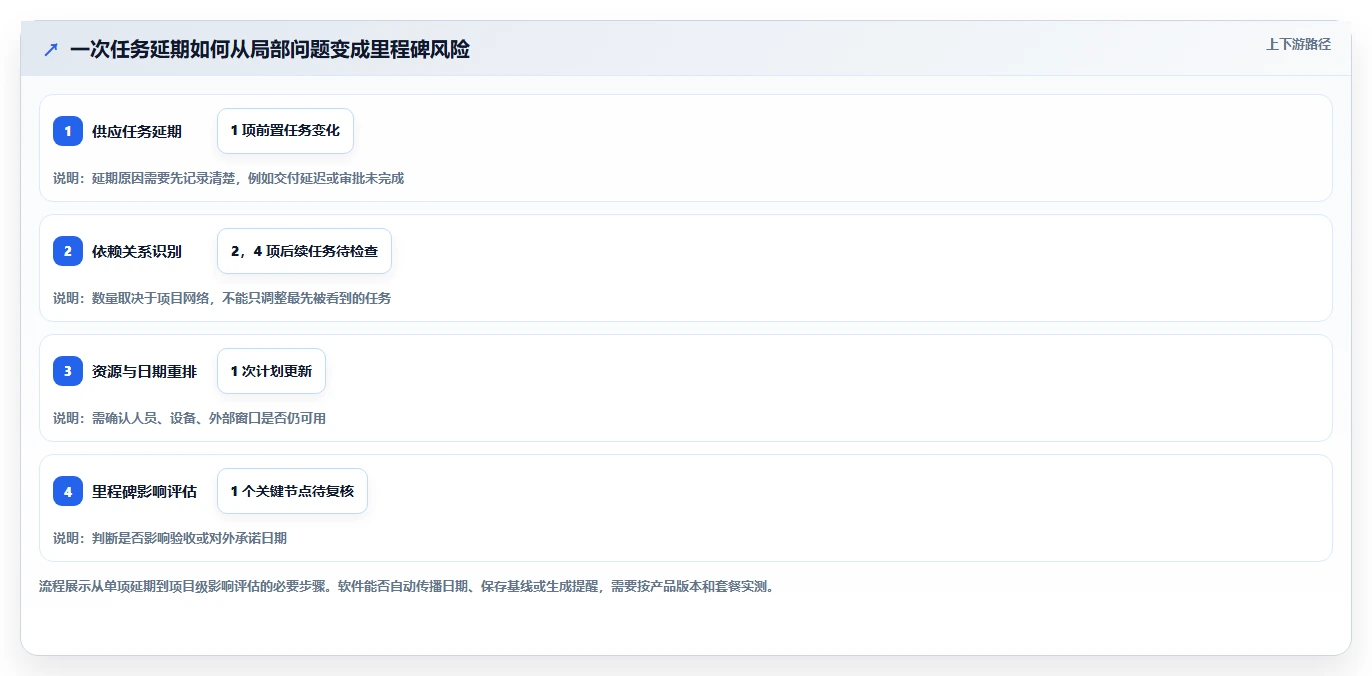1372x676 pixels.
Task: Open the 2，4 项后续任务待检查 chip
Action: 304,251
